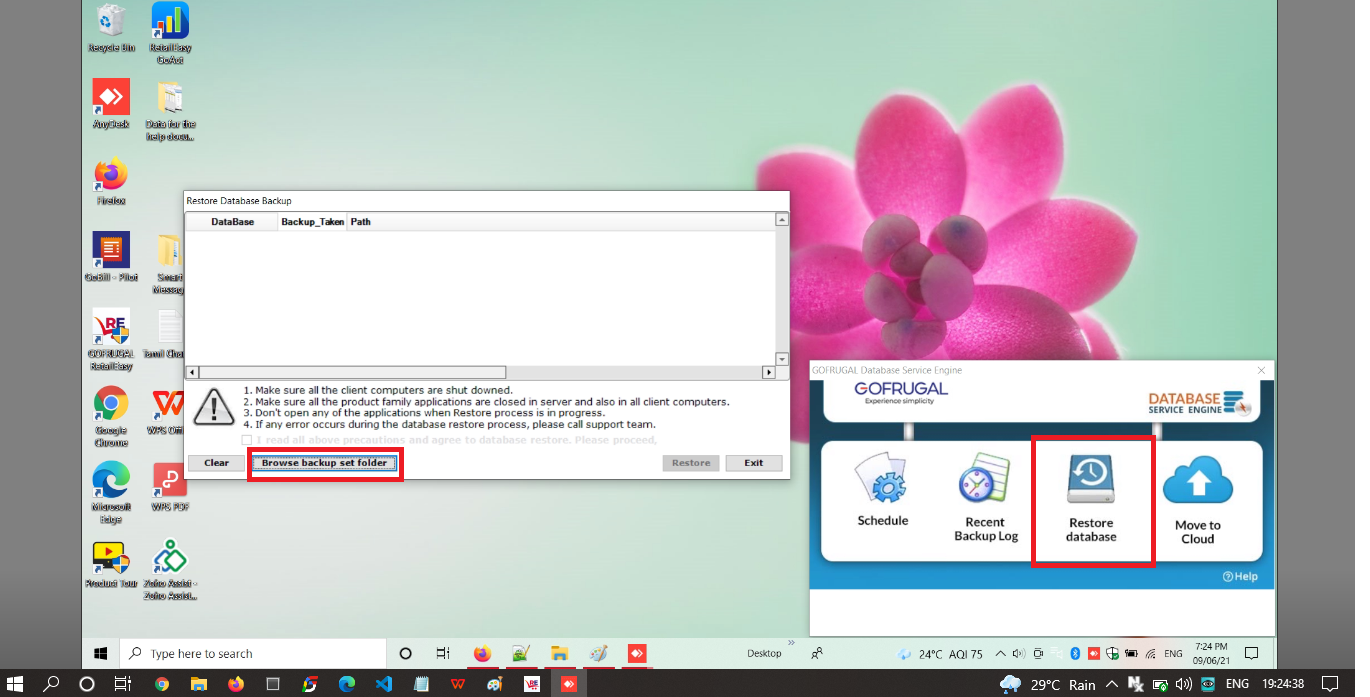Click the horizontal scrollbar thumb in backup list
This screenshot has width=1370, height=697.
tap(353, 372)
